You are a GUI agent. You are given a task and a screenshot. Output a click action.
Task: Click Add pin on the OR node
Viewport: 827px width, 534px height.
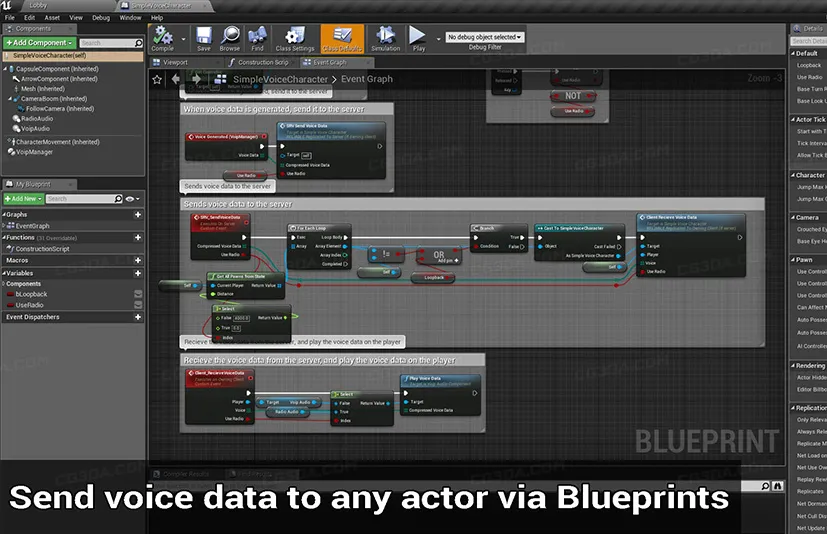[x=446, y=261]
